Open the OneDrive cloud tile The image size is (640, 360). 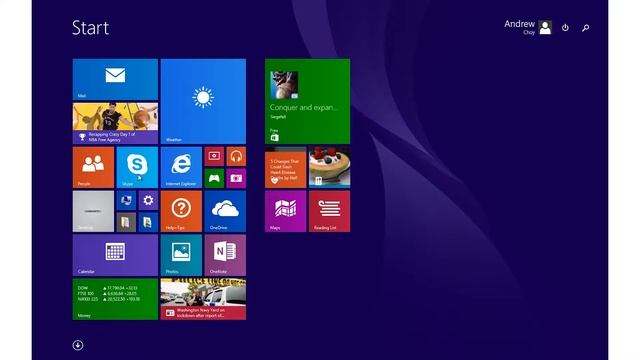225,211
